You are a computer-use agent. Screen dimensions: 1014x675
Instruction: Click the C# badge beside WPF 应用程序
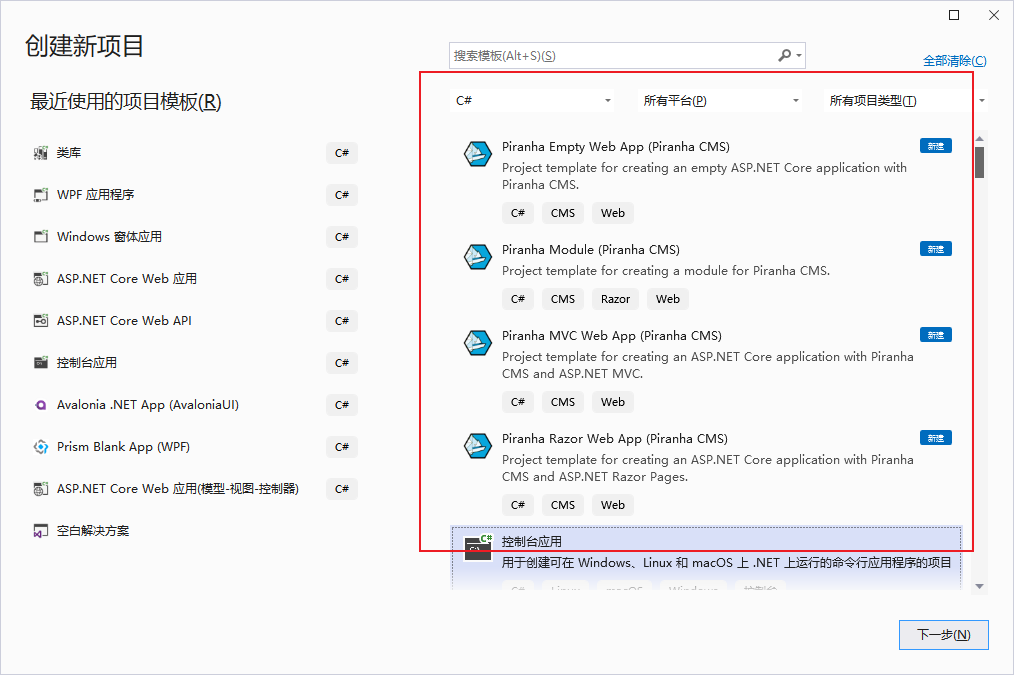tap(342, 195)
